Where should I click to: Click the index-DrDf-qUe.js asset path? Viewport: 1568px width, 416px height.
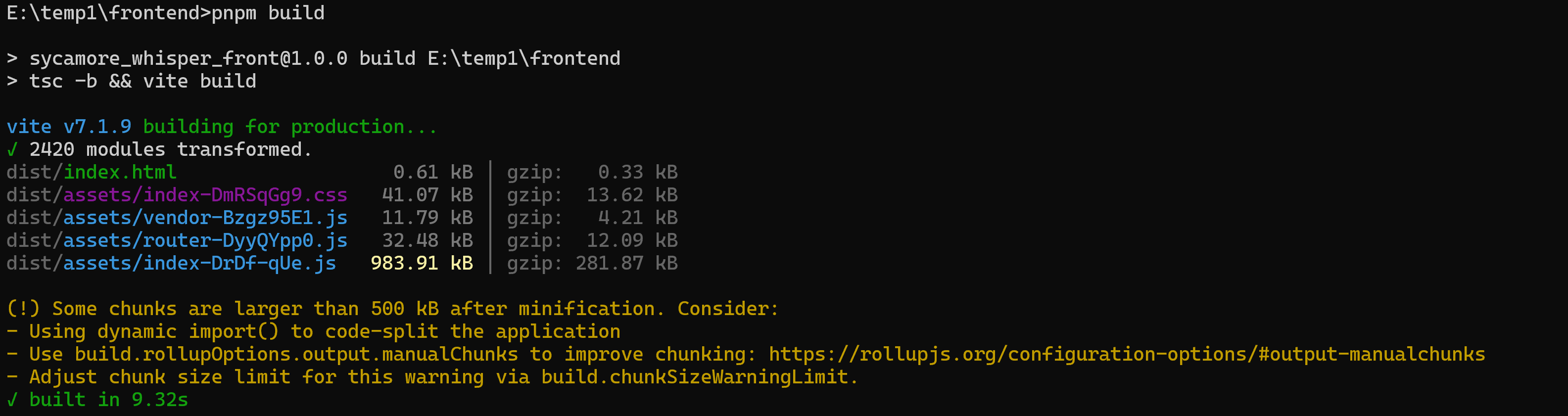(x=199, y=263)
